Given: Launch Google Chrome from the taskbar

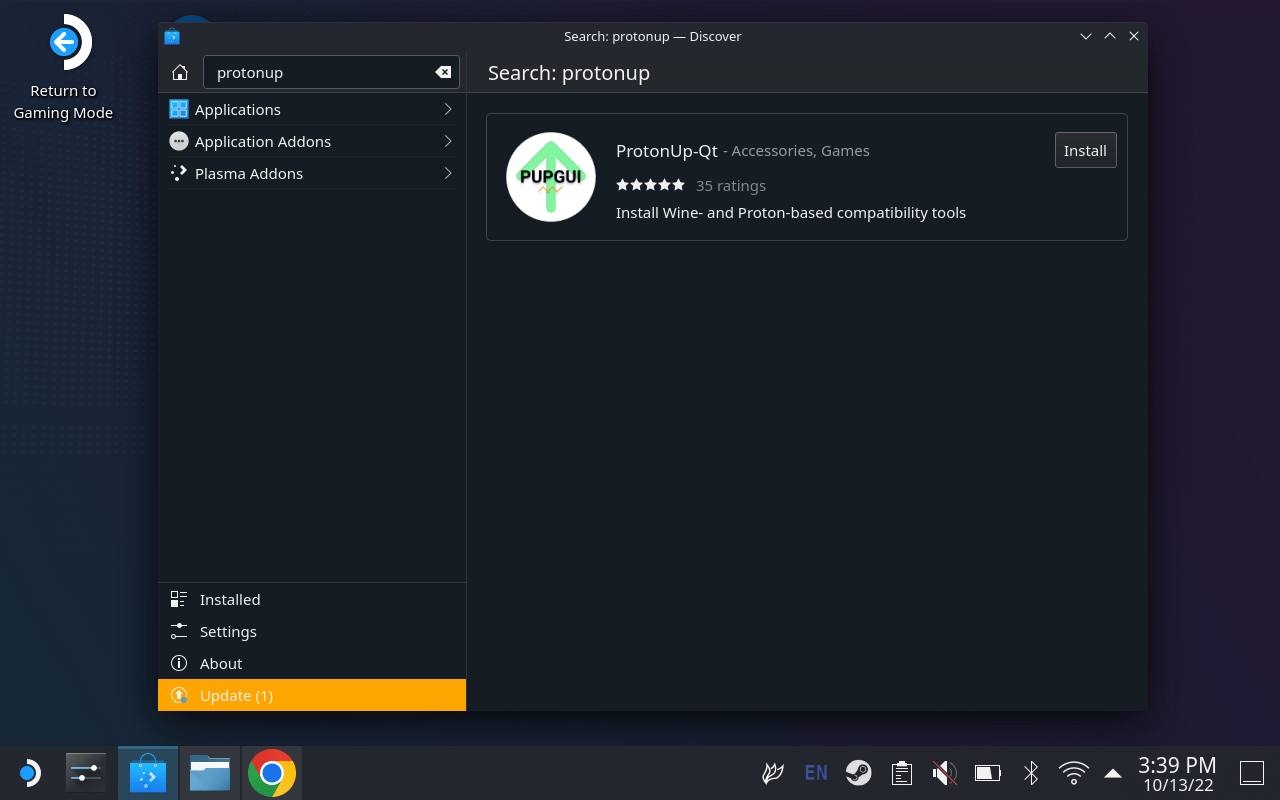Looking at the screenshot, I should [x=272, y=773].
